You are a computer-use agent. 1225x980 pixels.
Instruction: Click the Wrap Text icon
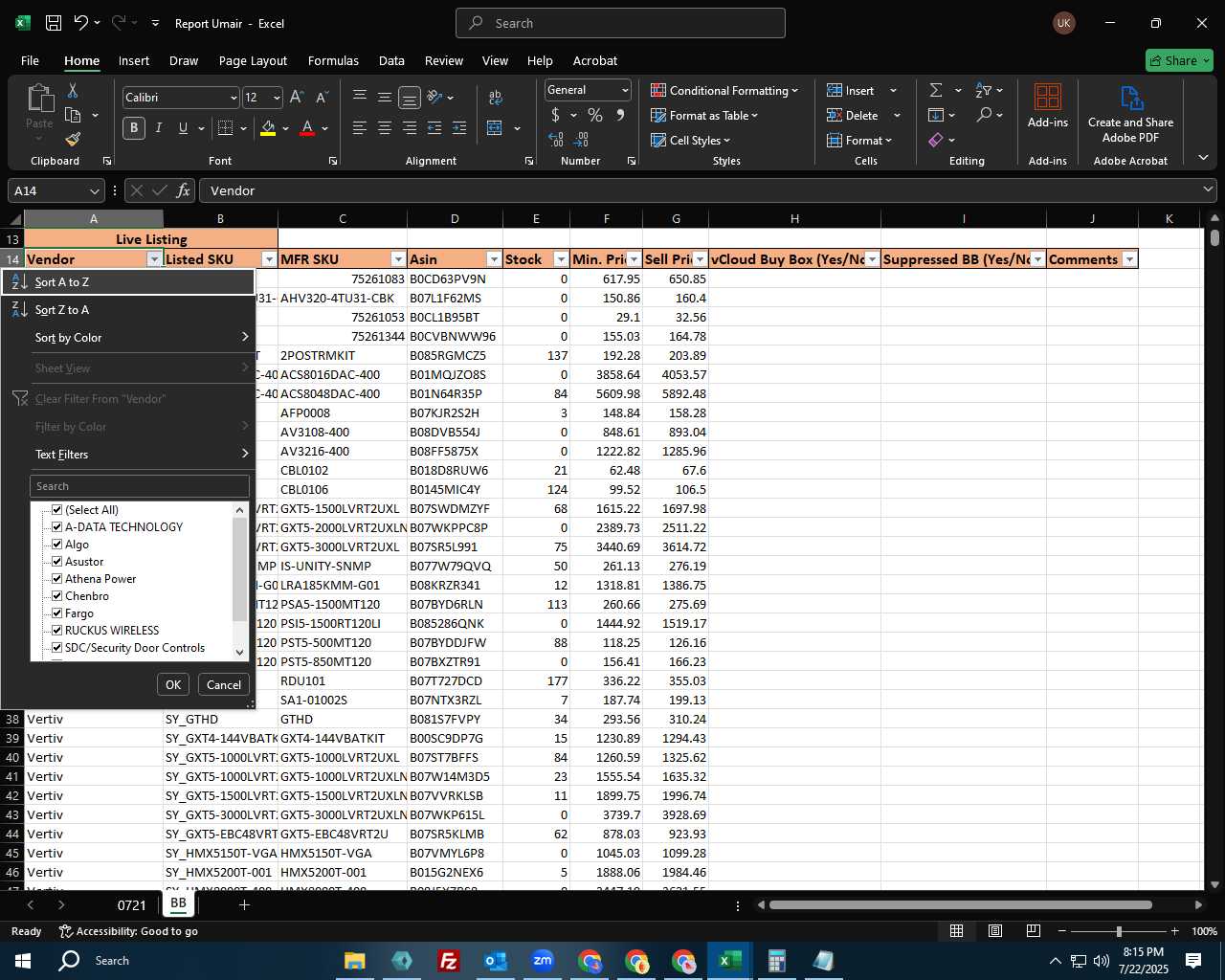pos(495,98)
